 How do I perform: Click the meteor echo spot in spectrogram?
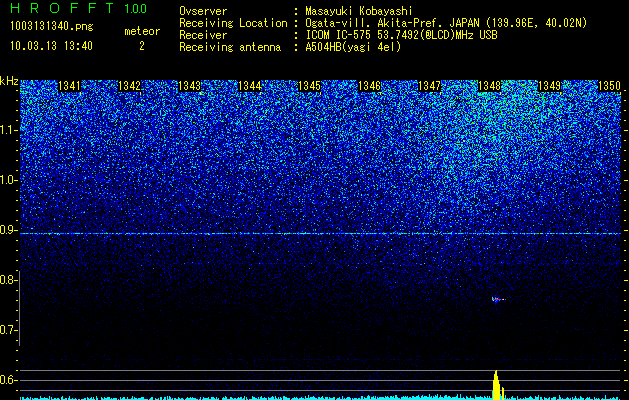(x=498, y=299)
